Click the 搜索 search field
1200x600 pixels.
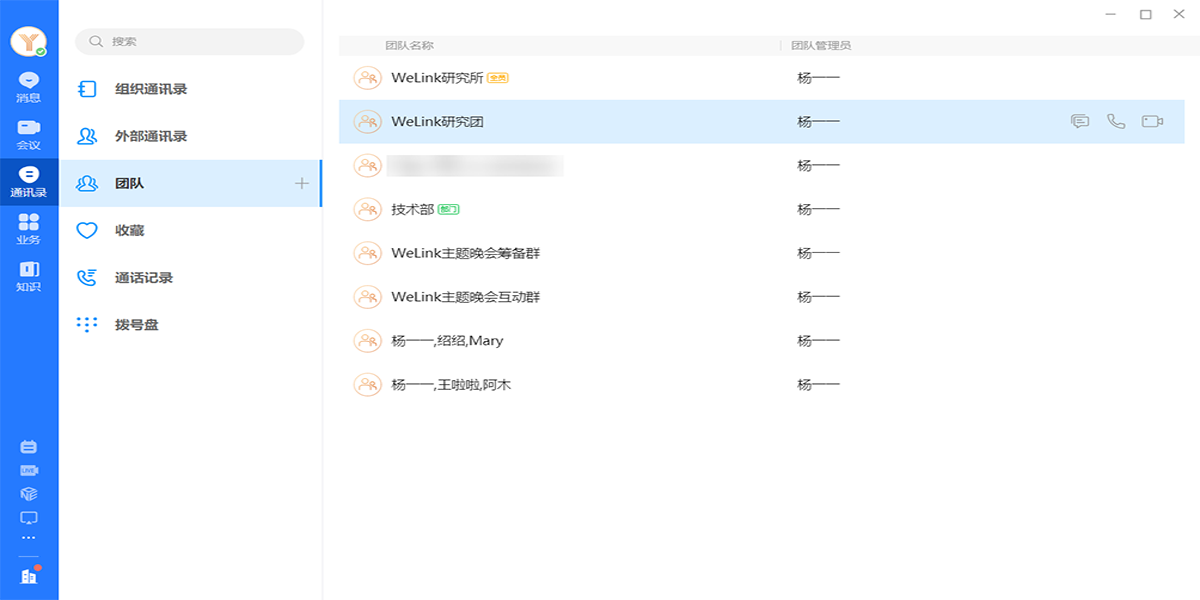tap(190, 41)
